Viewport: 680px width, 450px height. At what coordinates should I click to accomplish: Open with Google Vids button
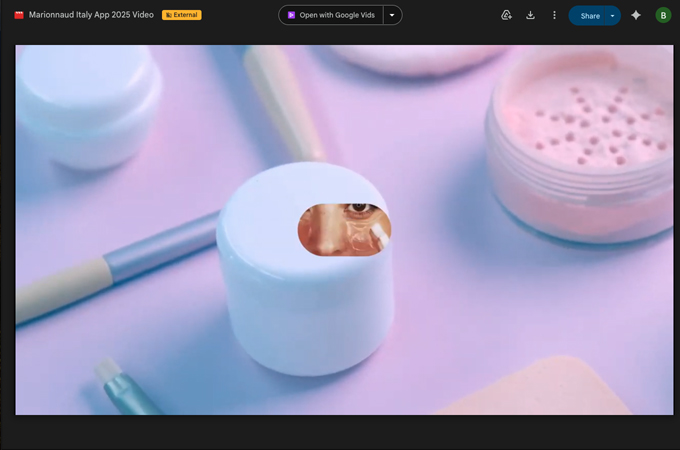[x=331, y=15]
